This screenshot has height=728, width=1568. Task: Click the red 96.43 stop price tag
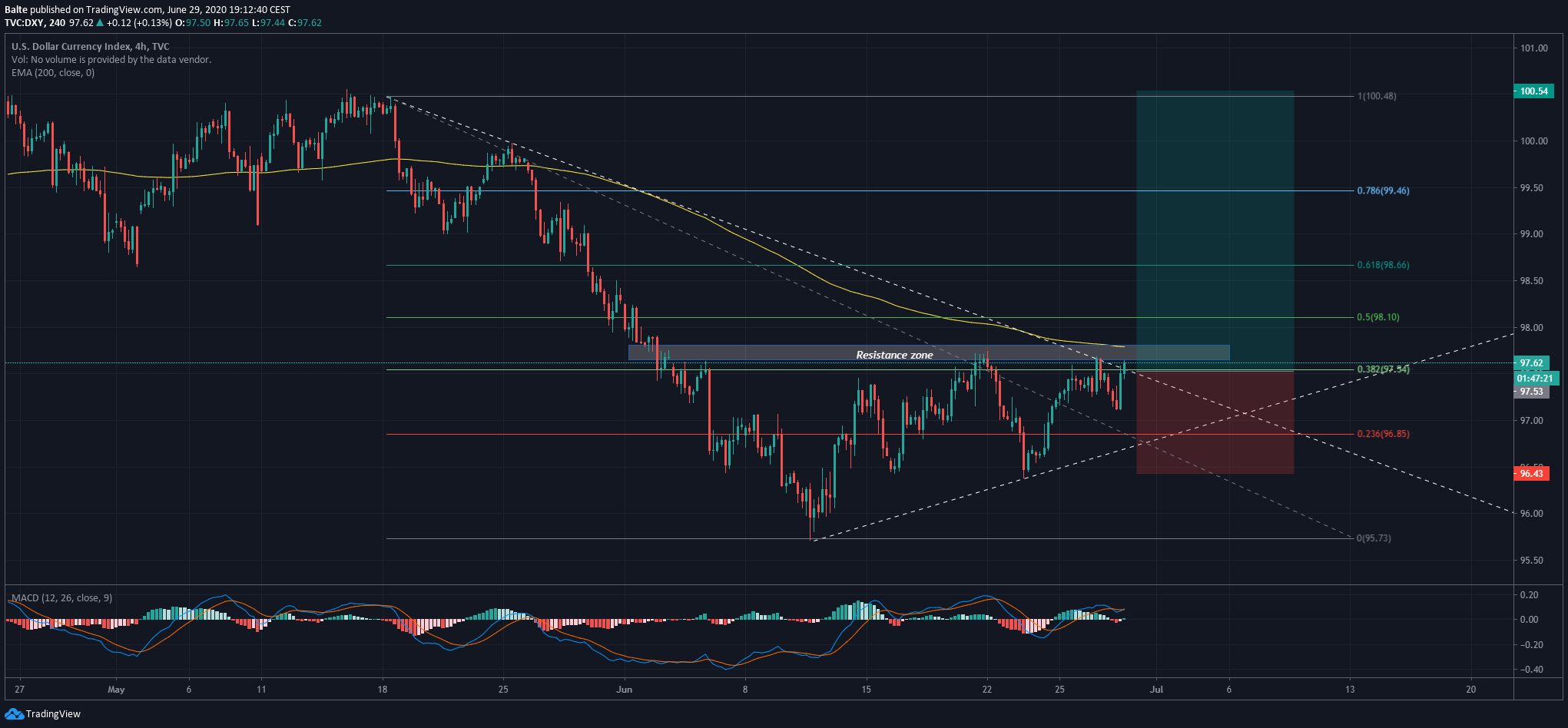tap(1531, 474)
